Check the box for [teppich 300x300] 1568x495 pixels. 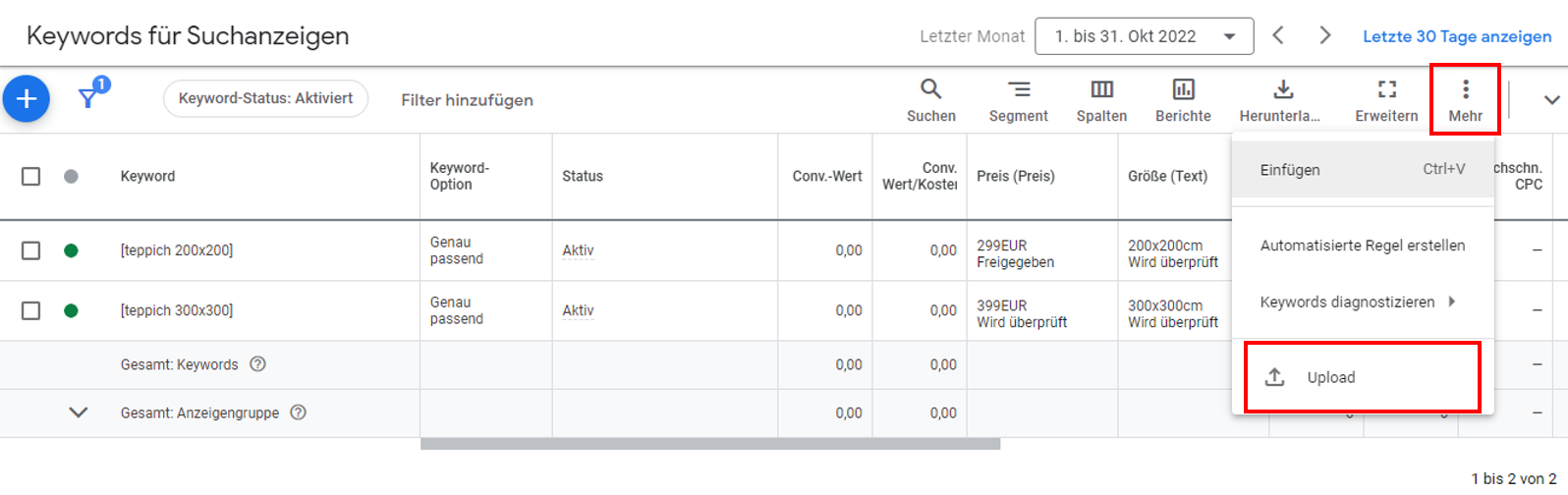tap(31, 310)
